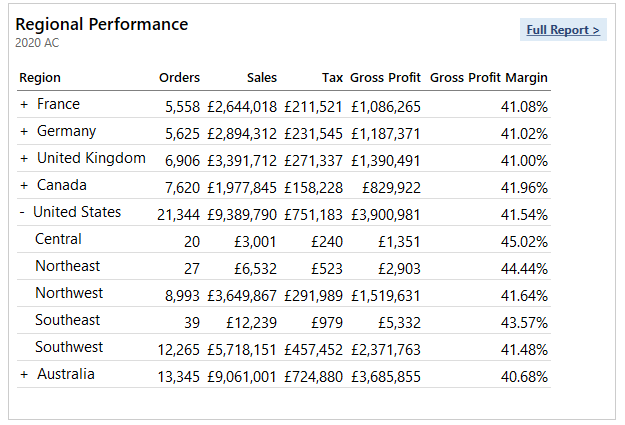Click the Orders column header
This screenshot has width=625, height=425.
click(179, 78)
